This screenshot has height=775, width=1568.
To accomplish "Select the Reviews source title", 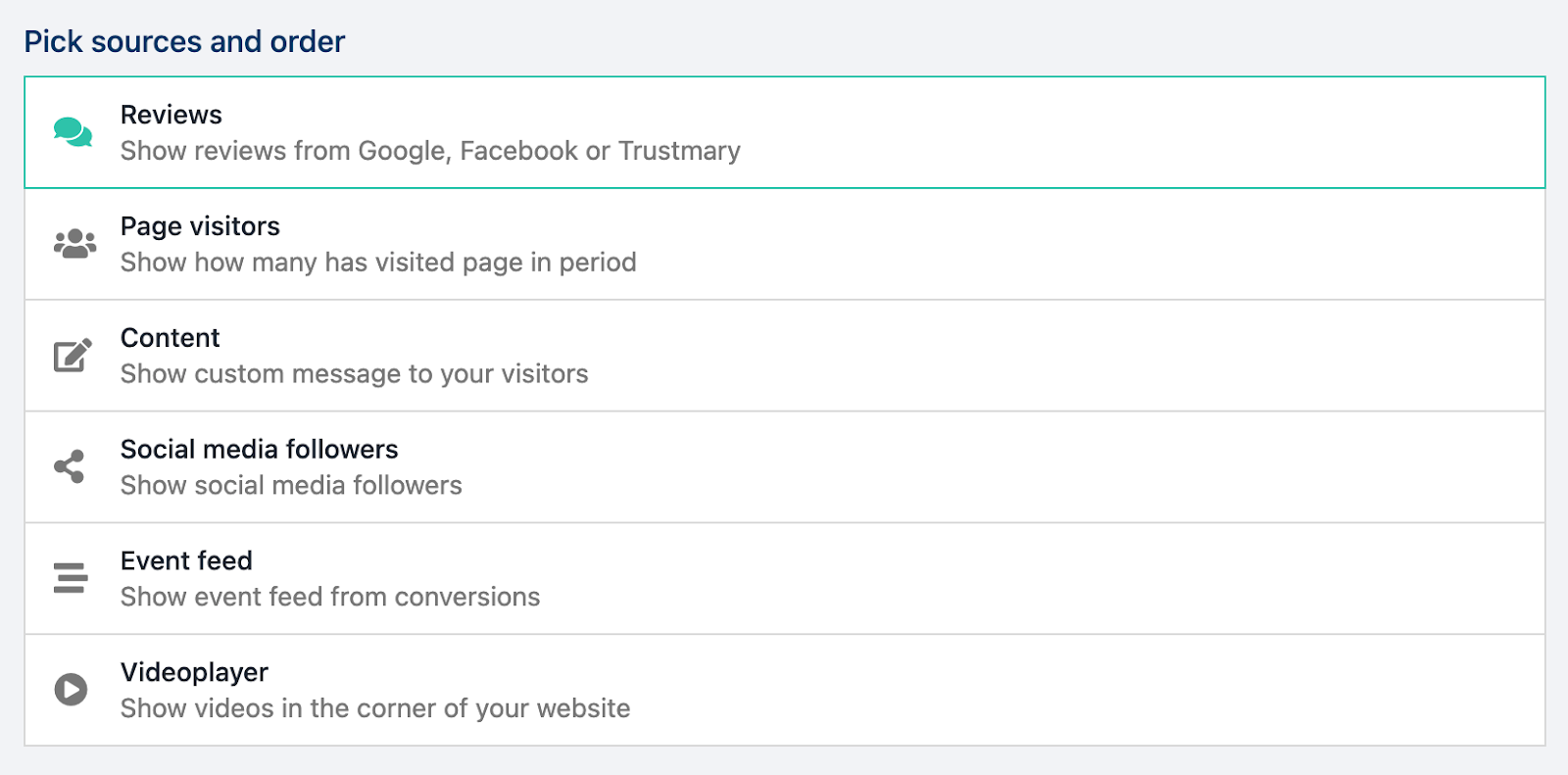I will (x=171, y=115).
